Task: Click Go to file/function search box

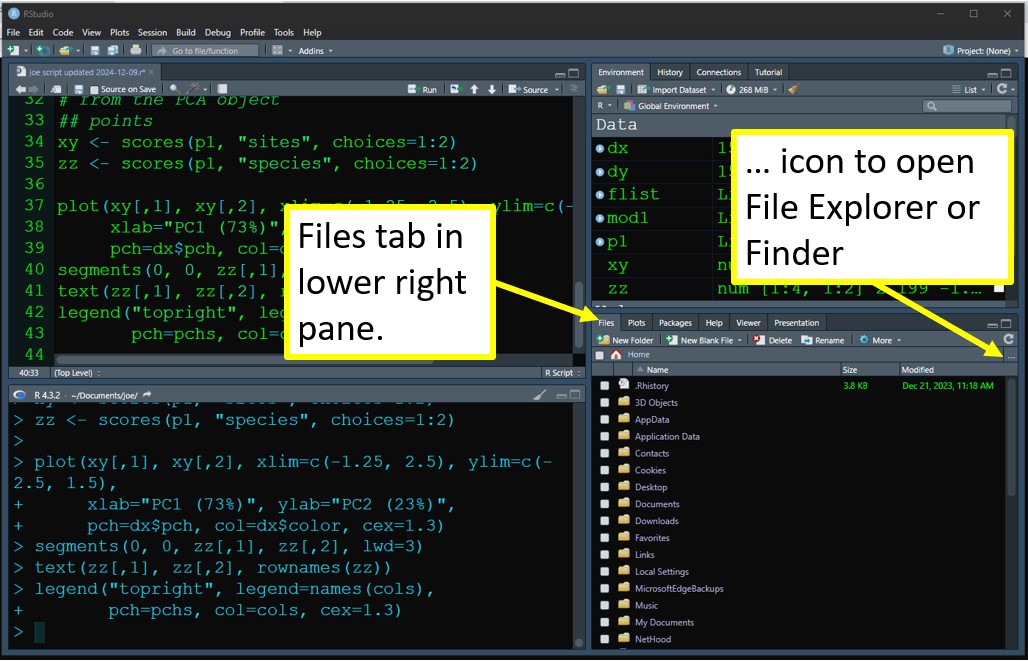Action: (205, 50)
